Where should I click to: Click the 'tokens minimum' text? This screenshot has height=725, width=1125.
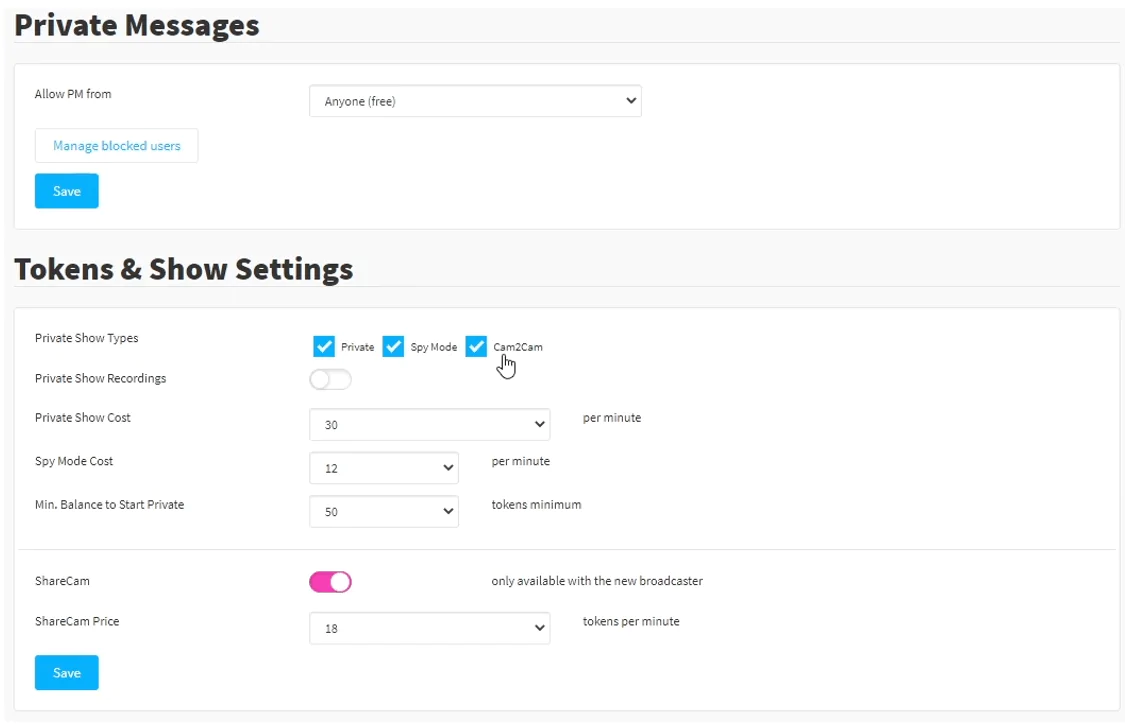[536, 505]
